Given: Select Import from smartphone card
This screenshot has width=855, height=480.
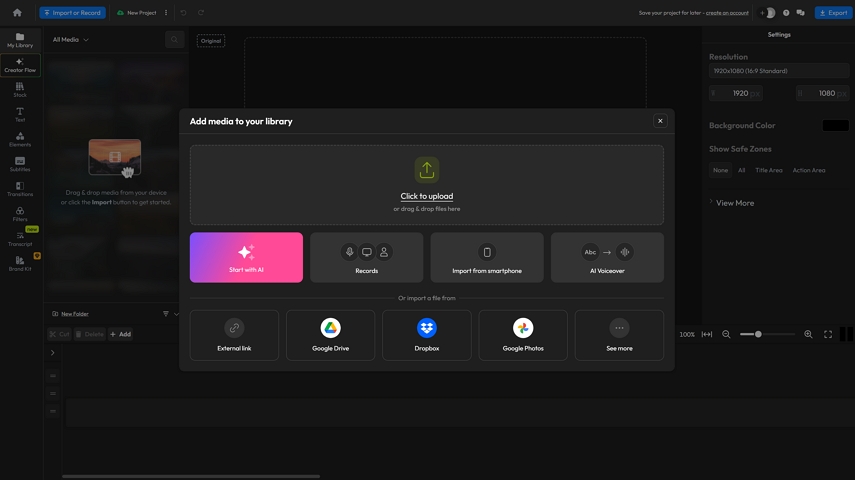Looking at the screenshot, I should [487, 257].
